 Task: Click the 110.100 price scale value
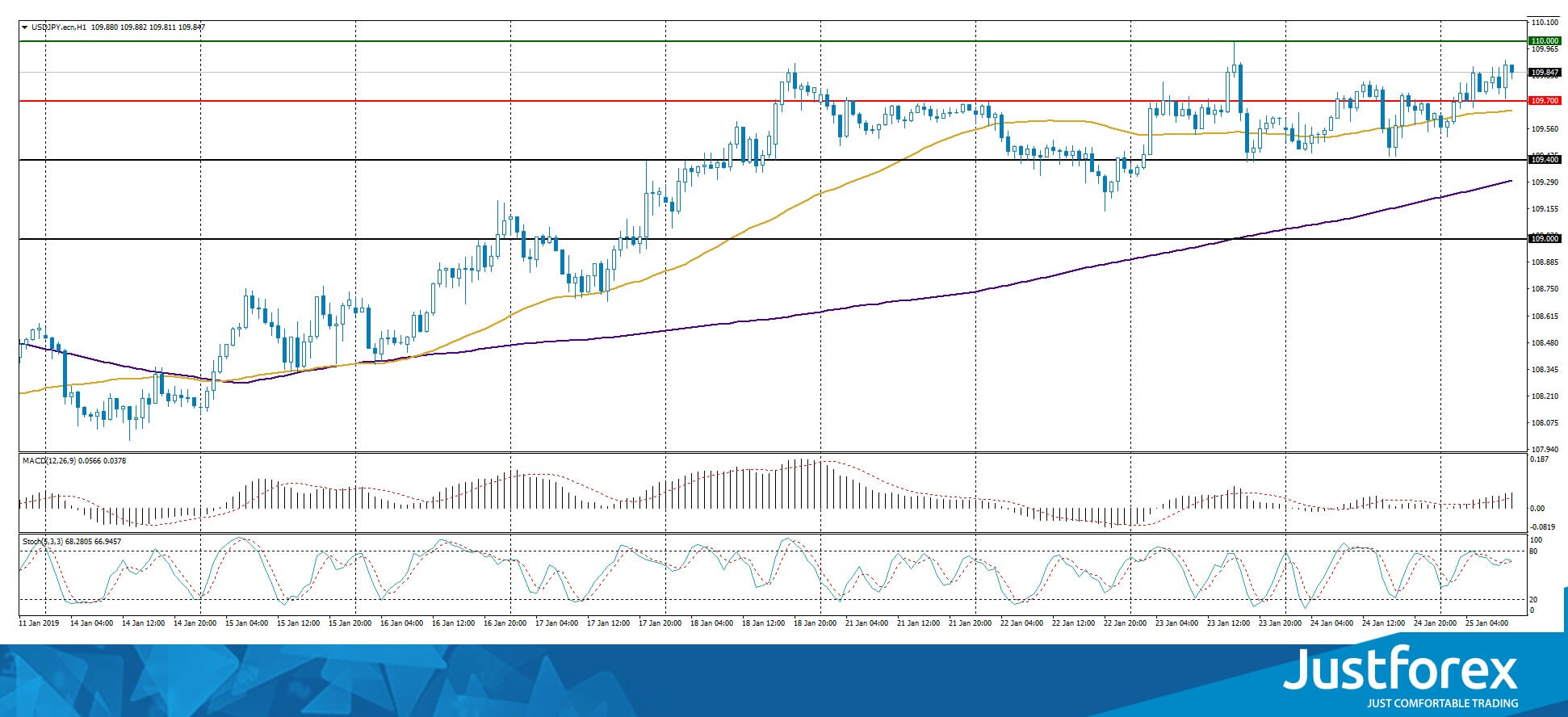click(x=1545, y=23)
